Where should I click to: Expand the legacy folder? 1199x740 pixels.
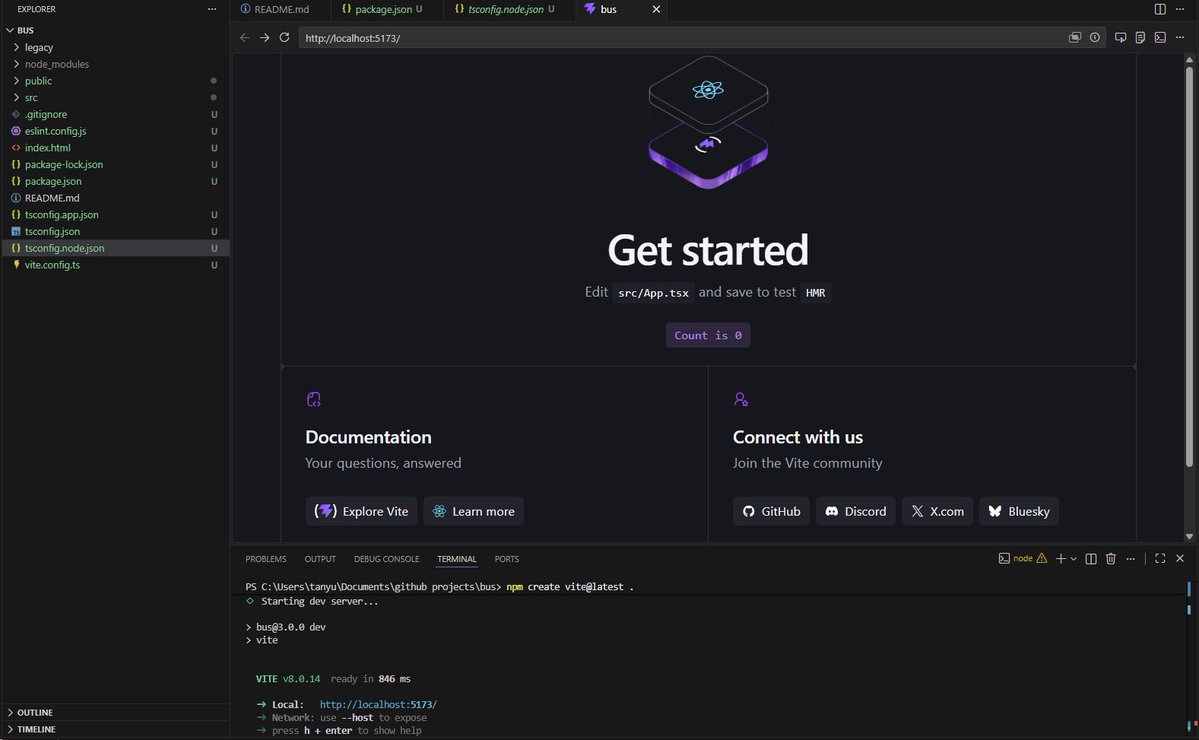point(115,47)
